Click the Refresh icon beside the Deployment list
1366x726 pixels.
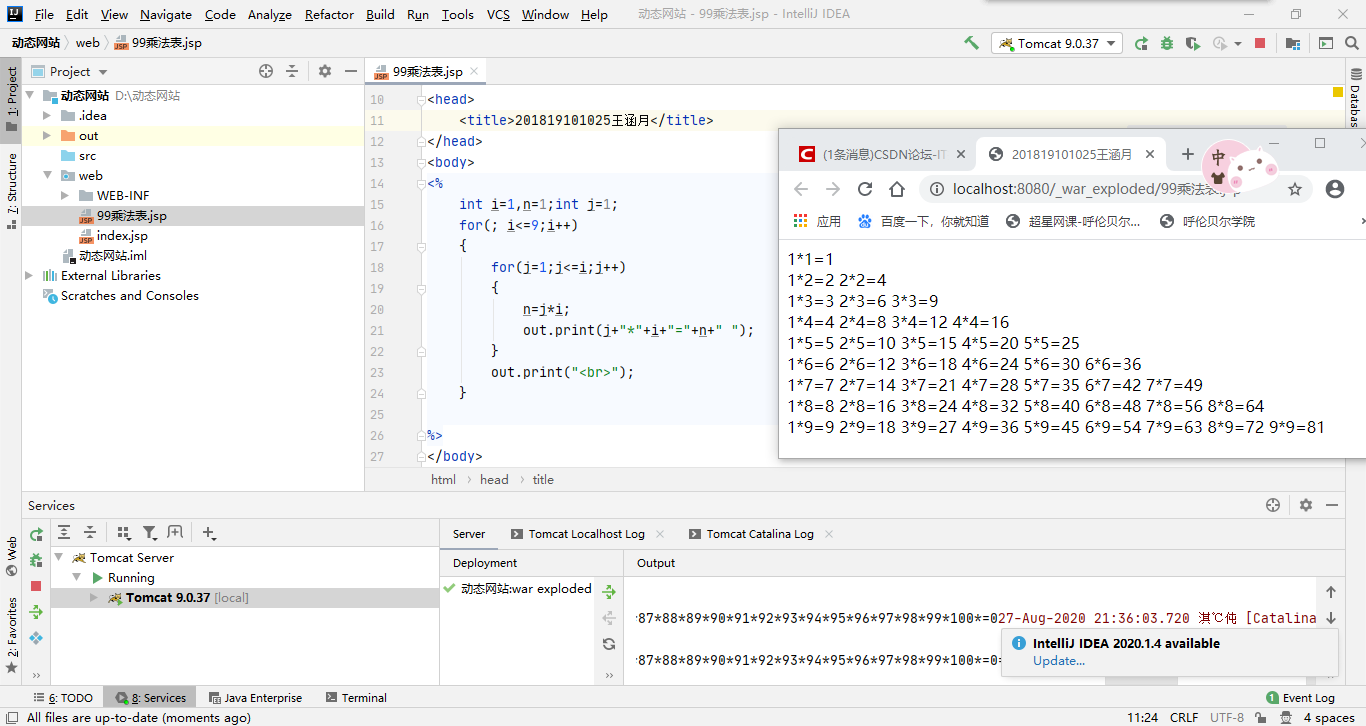coord(608,644)
